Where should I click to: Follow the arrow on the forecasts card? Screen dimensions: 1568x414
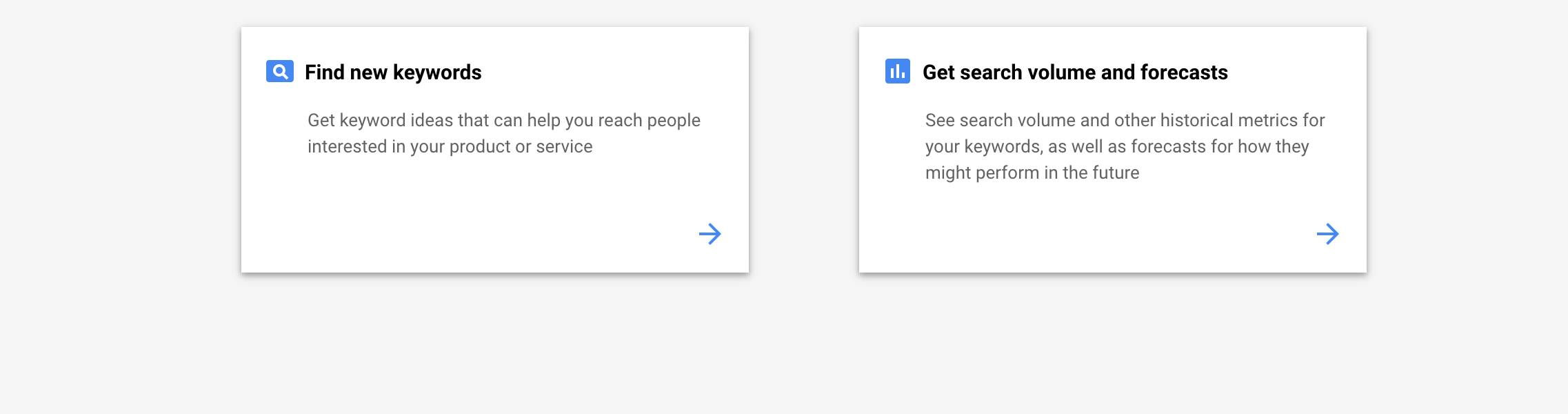tap(1327, 234)
